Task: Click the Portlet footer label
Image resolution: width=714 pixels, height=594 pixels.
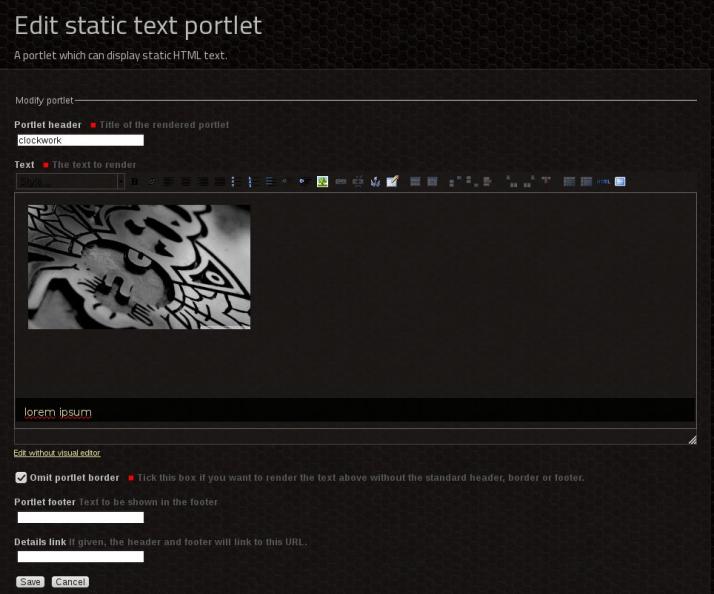Action: click(x=45, y=502)
